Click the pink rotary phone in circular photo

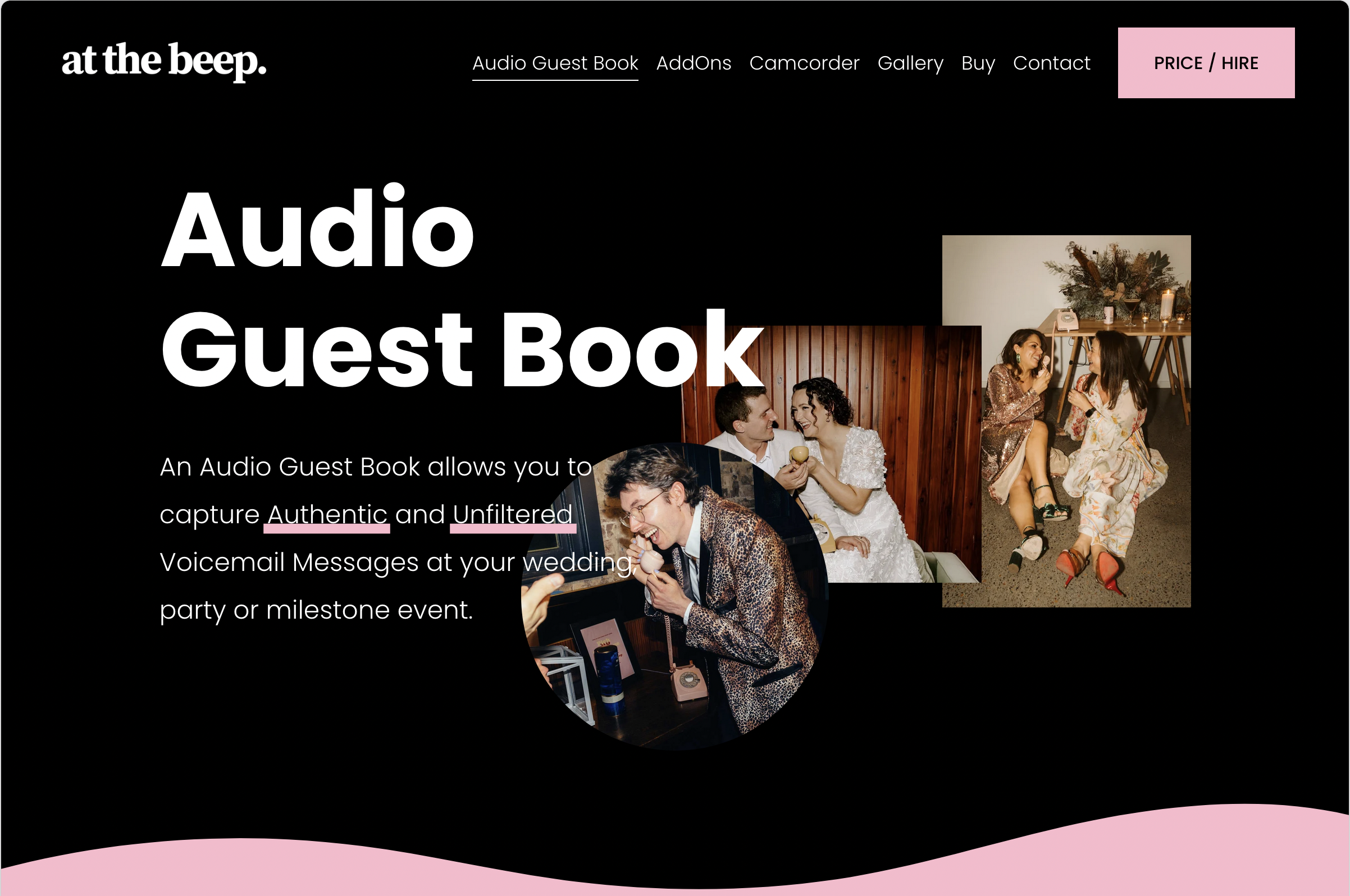coord(688,682)
